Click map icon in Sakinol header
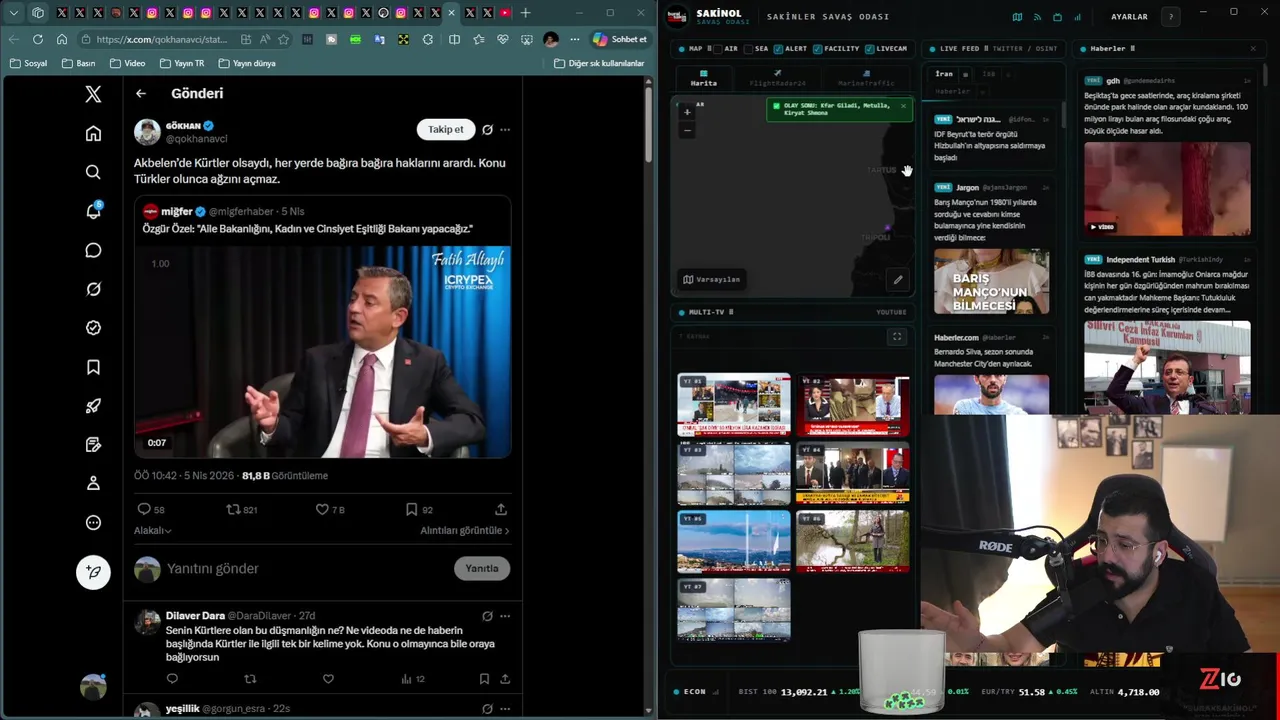 coord(1017,17)
